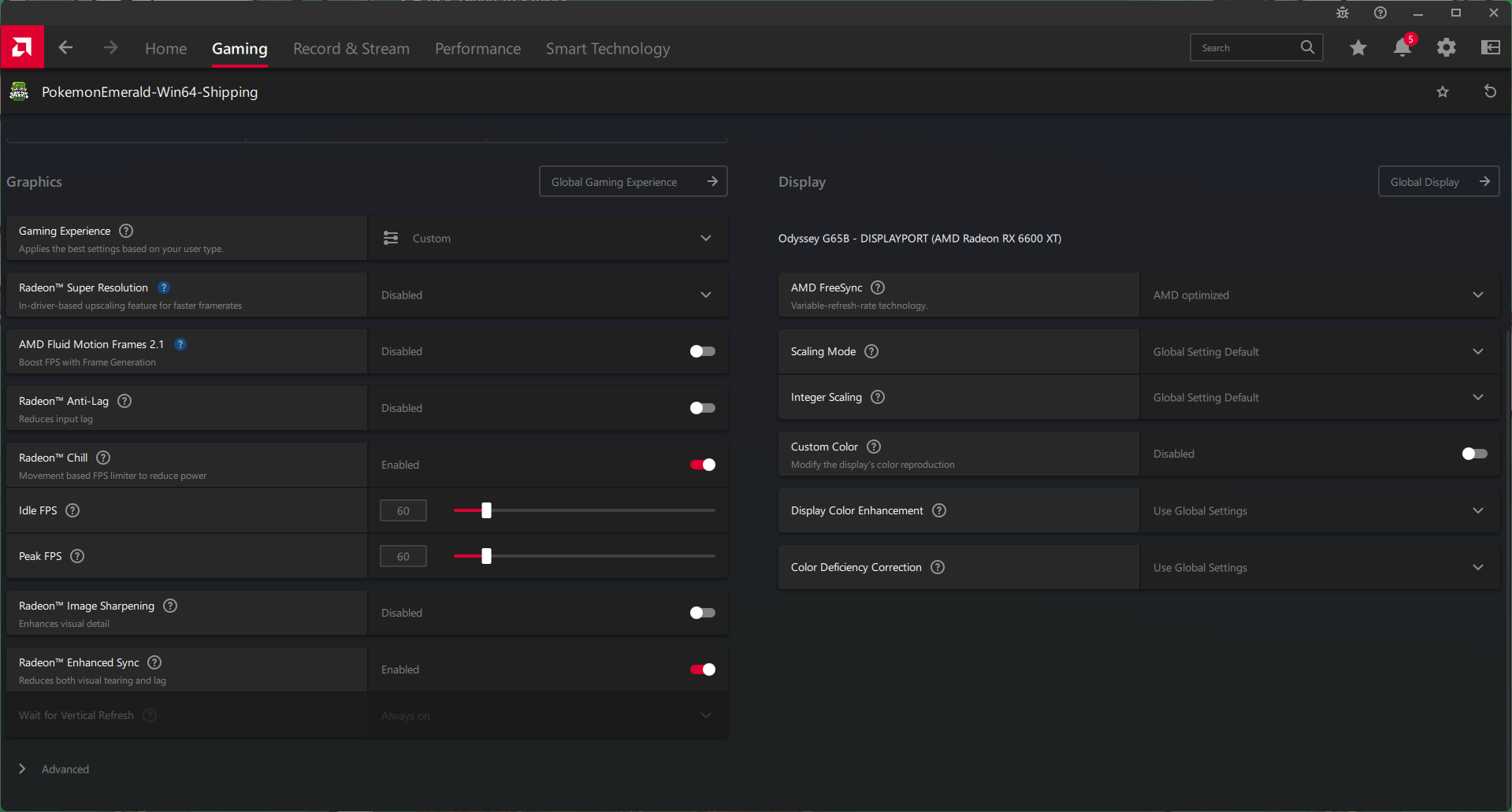Show help for Radeon Super Resolution
The image size is (1512, 812).
point(164,287)
